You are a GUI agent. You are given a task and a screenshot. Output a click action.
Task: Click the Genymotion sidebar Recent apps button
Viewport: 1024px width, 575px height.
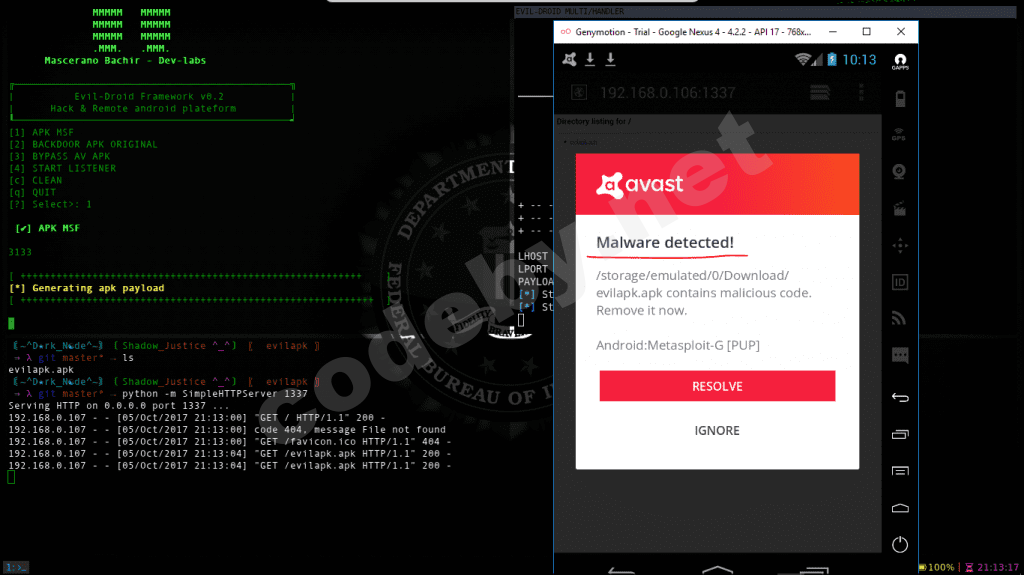[x=900, y=434]
